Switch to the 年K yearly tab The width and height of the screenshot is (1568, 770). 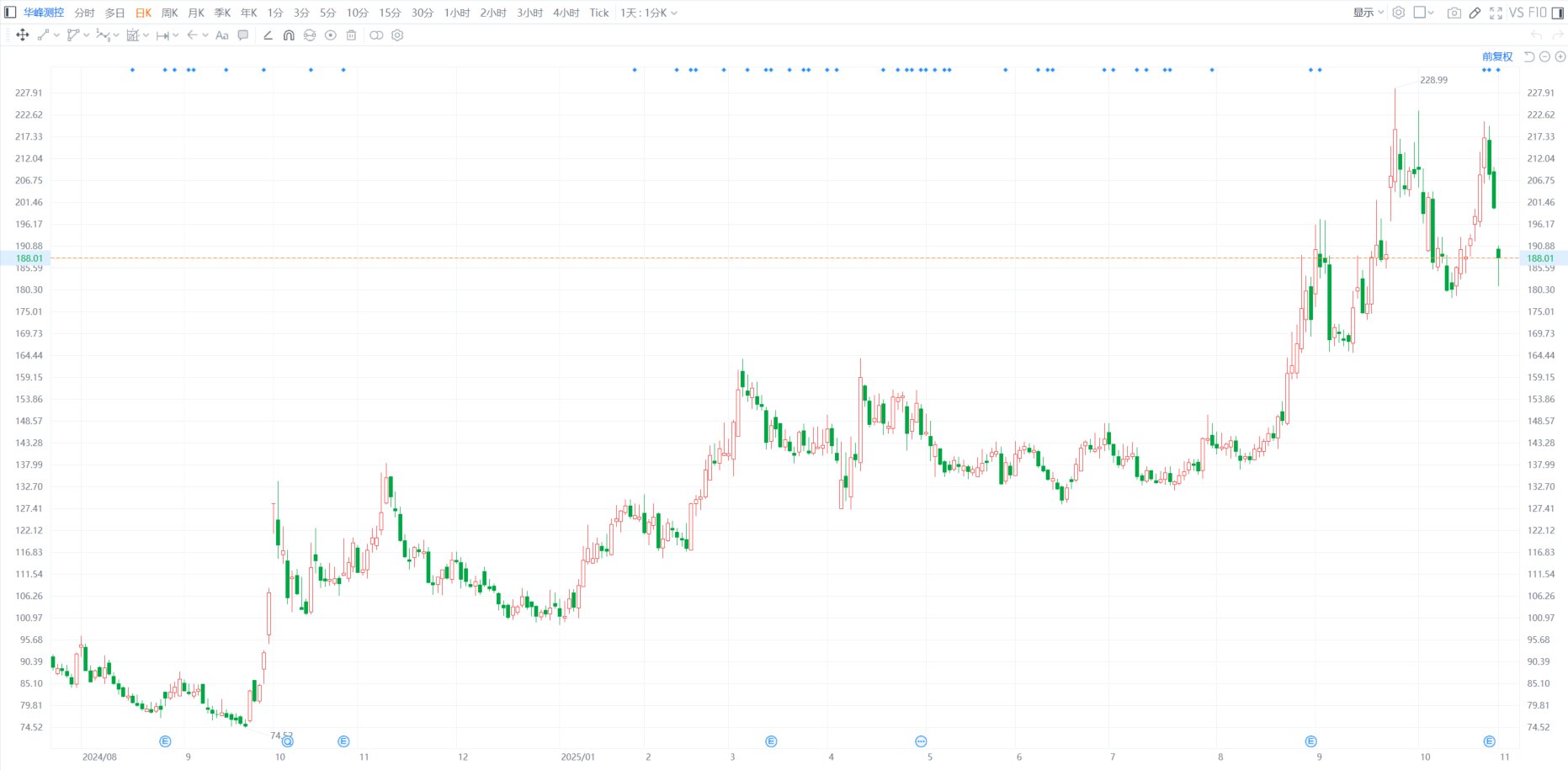click(249, 13)
